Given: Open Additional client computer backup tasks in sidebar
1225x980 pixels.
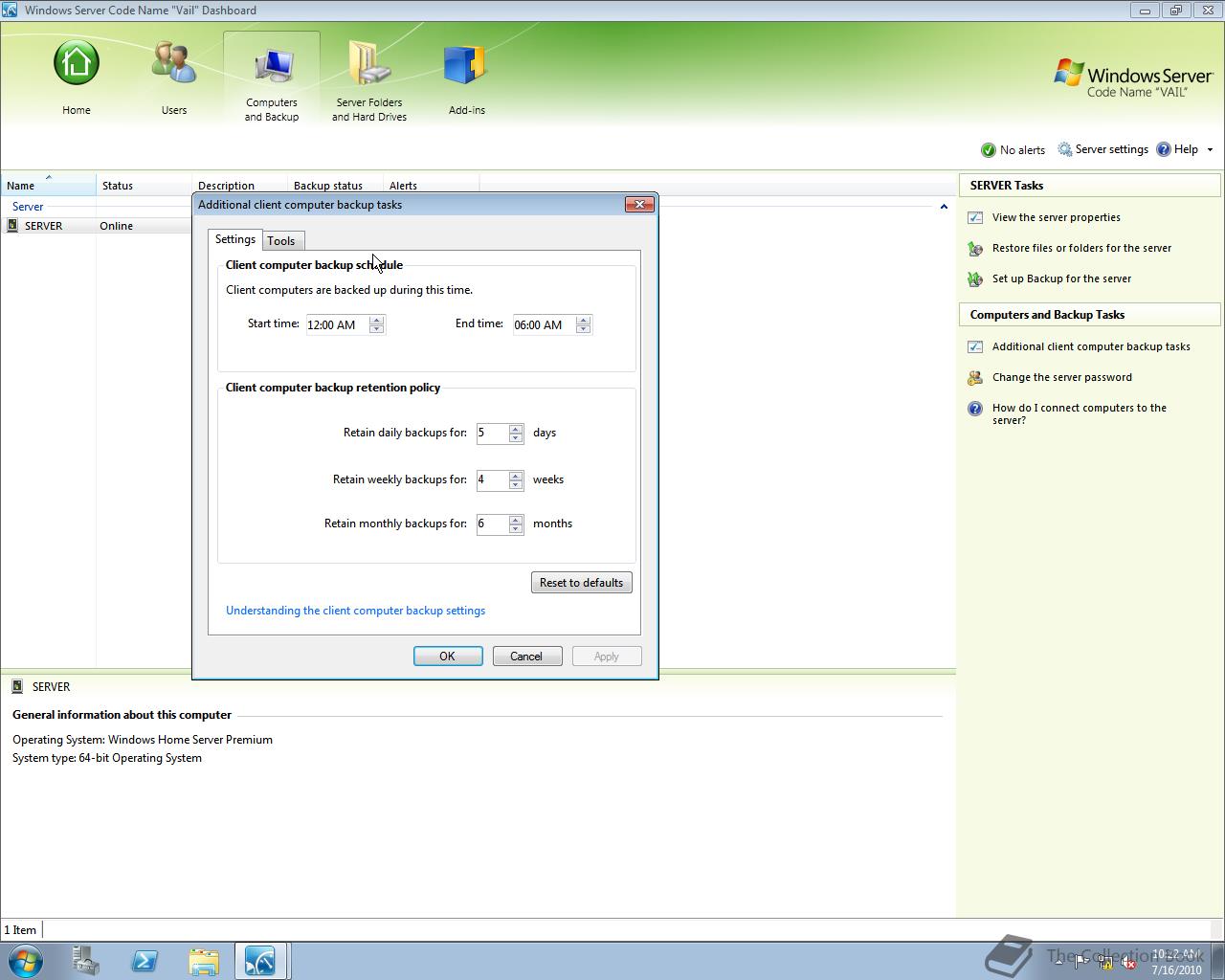Looking at the screenshot, I should (x=1091, y=346).
